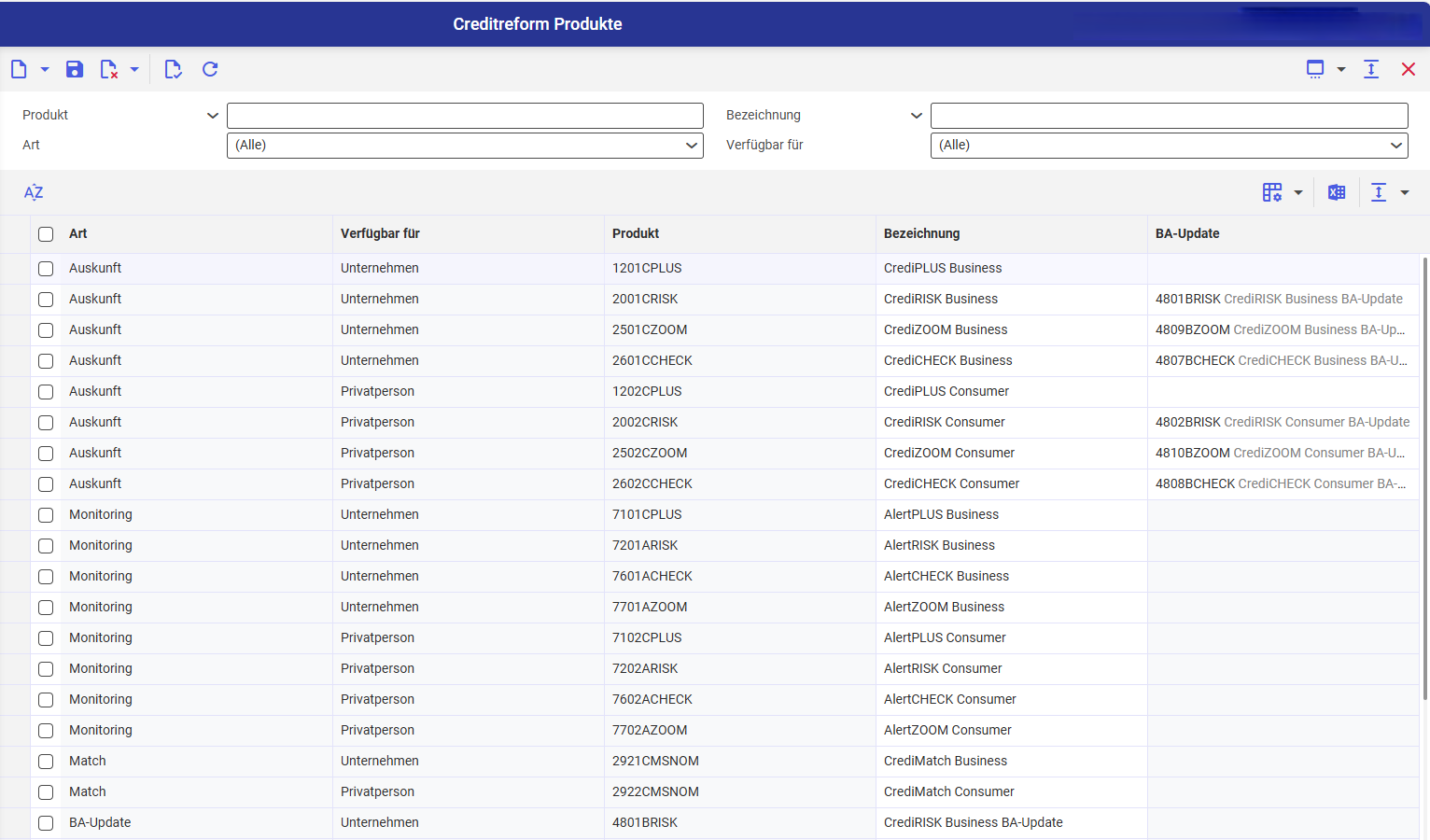The image size is (1430, 840).
Task: Toggle the select-all checkbox in header
Action: click(x=46, y=234)
